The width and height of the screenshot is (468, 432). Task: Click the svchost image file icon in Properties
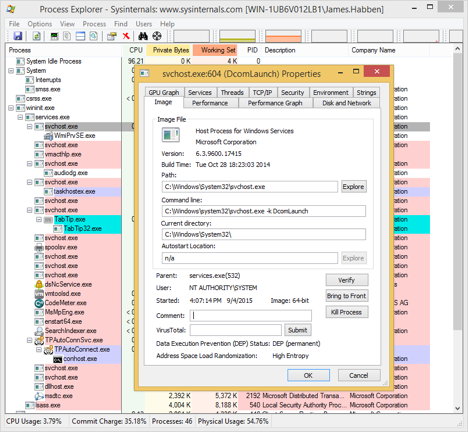click(x=170, y=135)
